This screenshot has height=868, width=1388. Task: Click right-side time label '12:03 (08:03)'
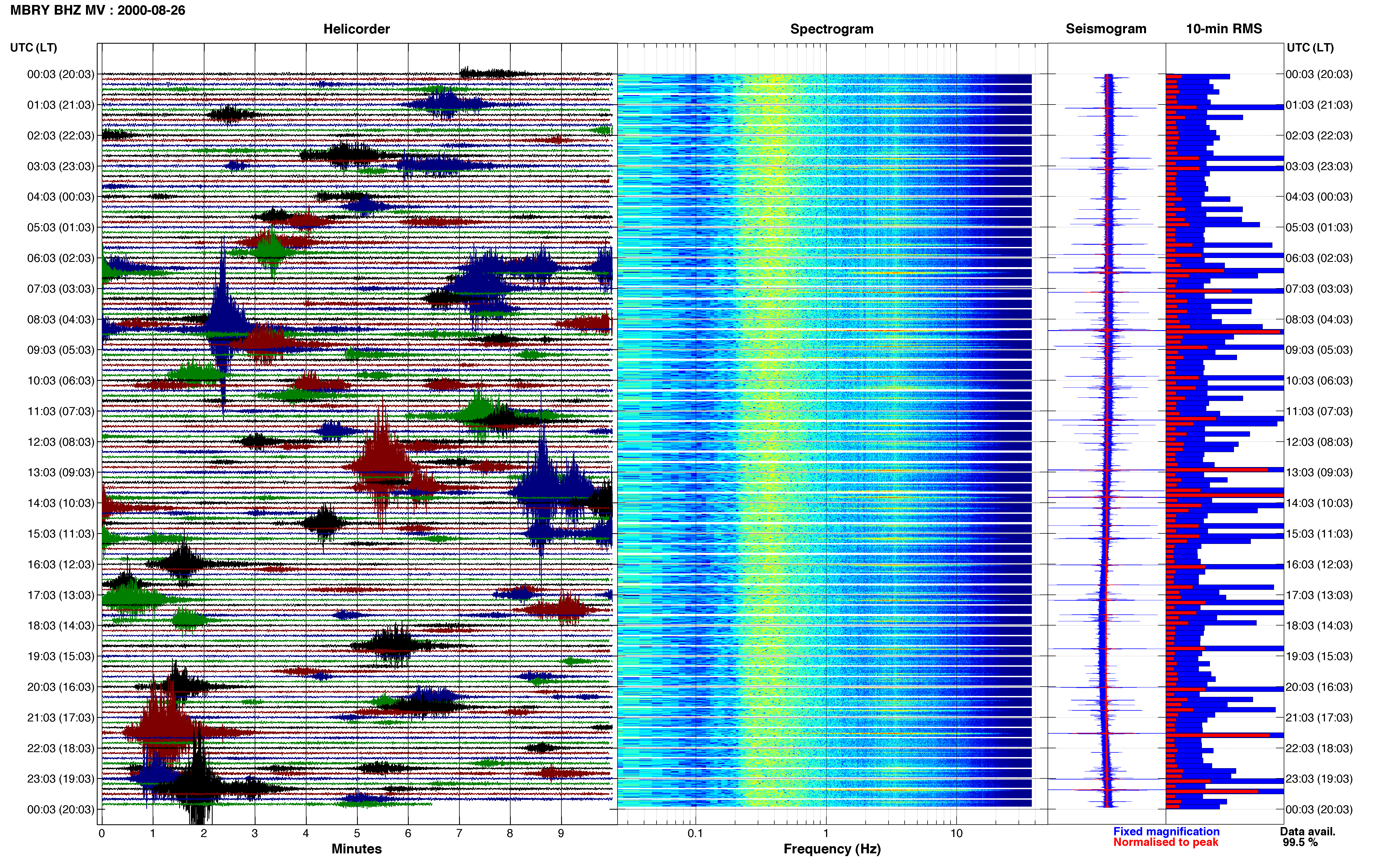coord(1319,442)
